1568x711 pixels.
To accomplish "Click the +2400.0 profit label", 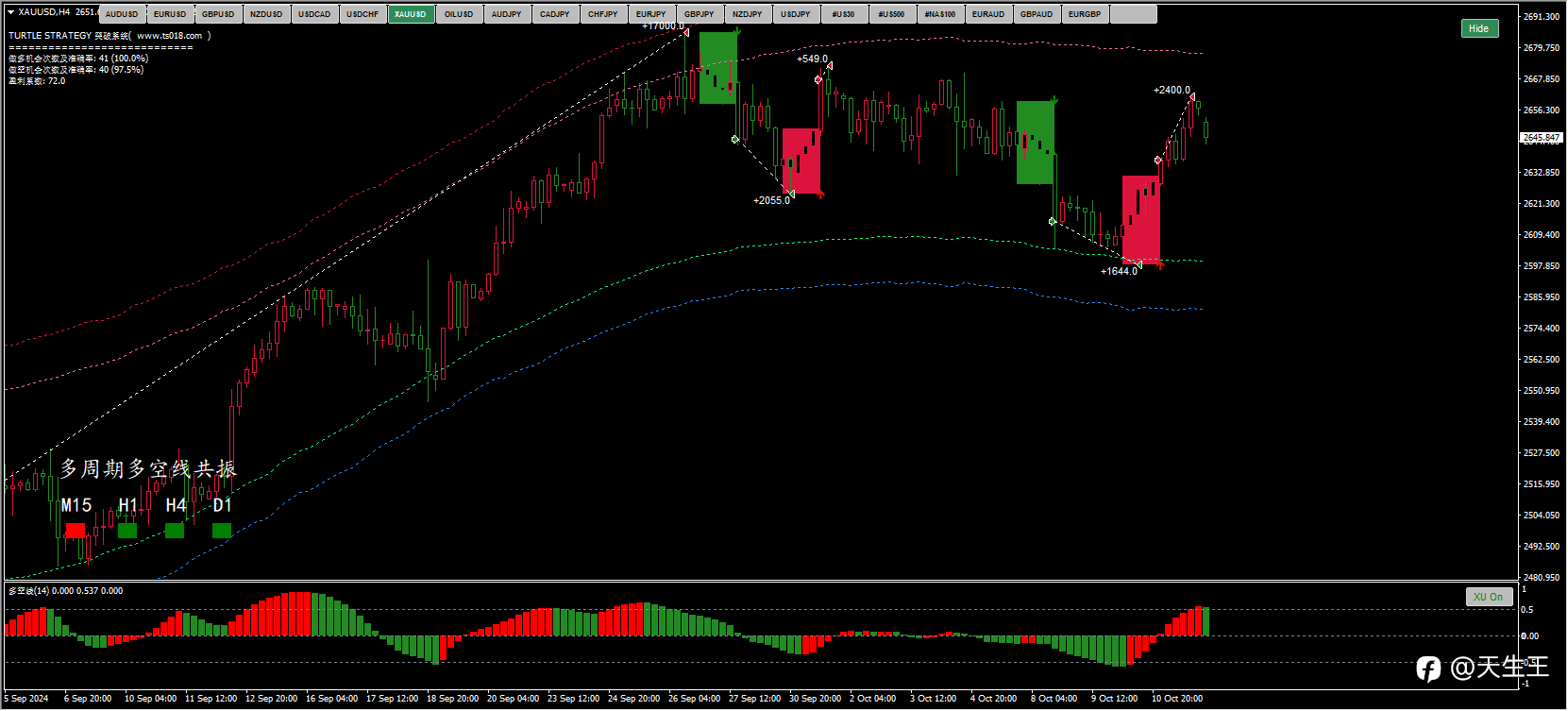I will point(1172,90).
